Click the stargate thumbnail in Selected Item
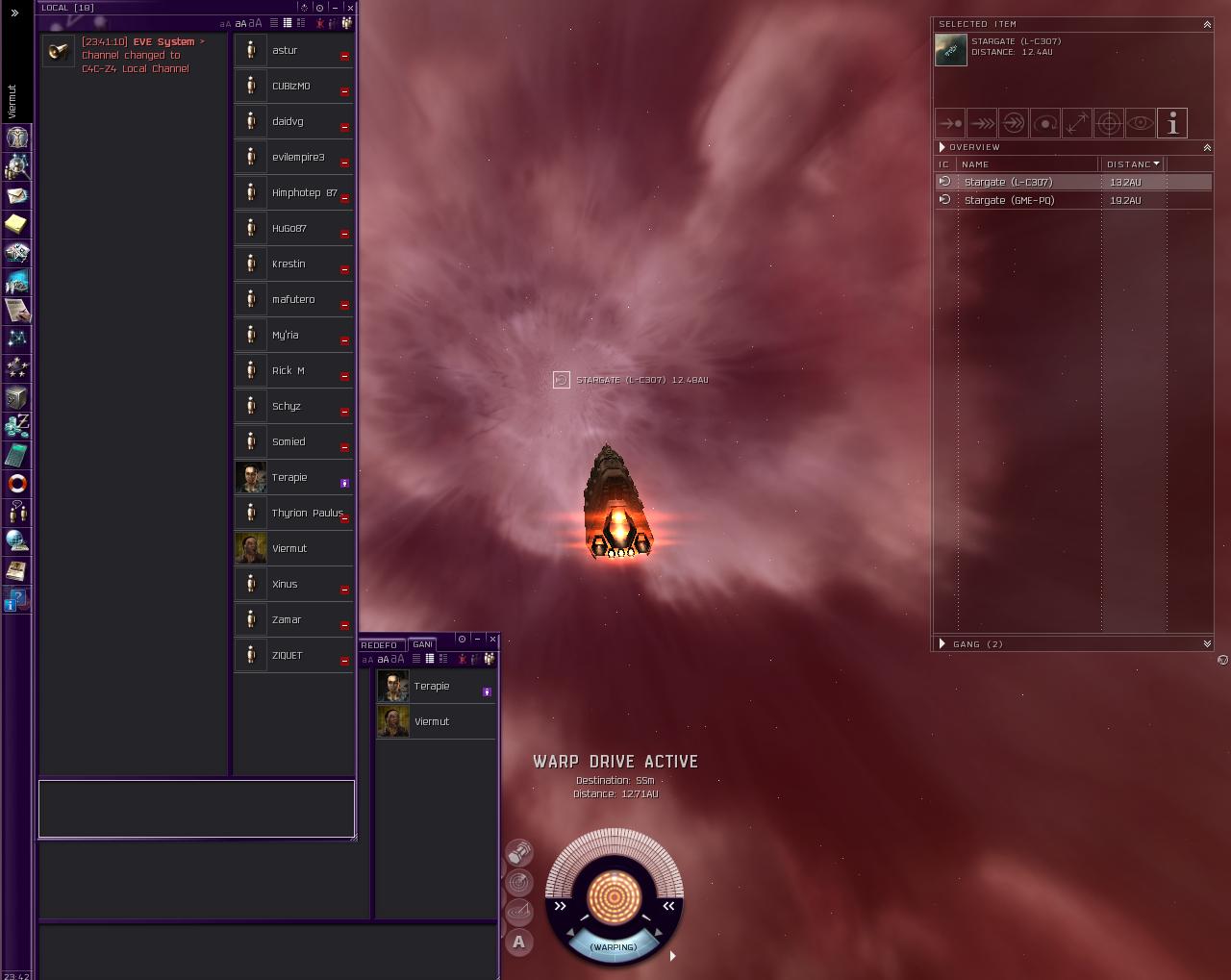1231x980 pixels. 951,50
